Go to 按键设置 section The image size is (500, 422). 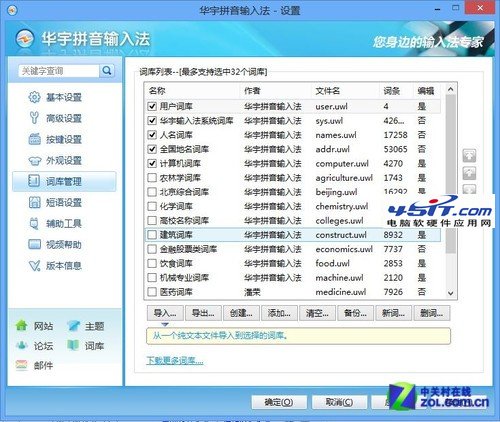tap(64, 139)
